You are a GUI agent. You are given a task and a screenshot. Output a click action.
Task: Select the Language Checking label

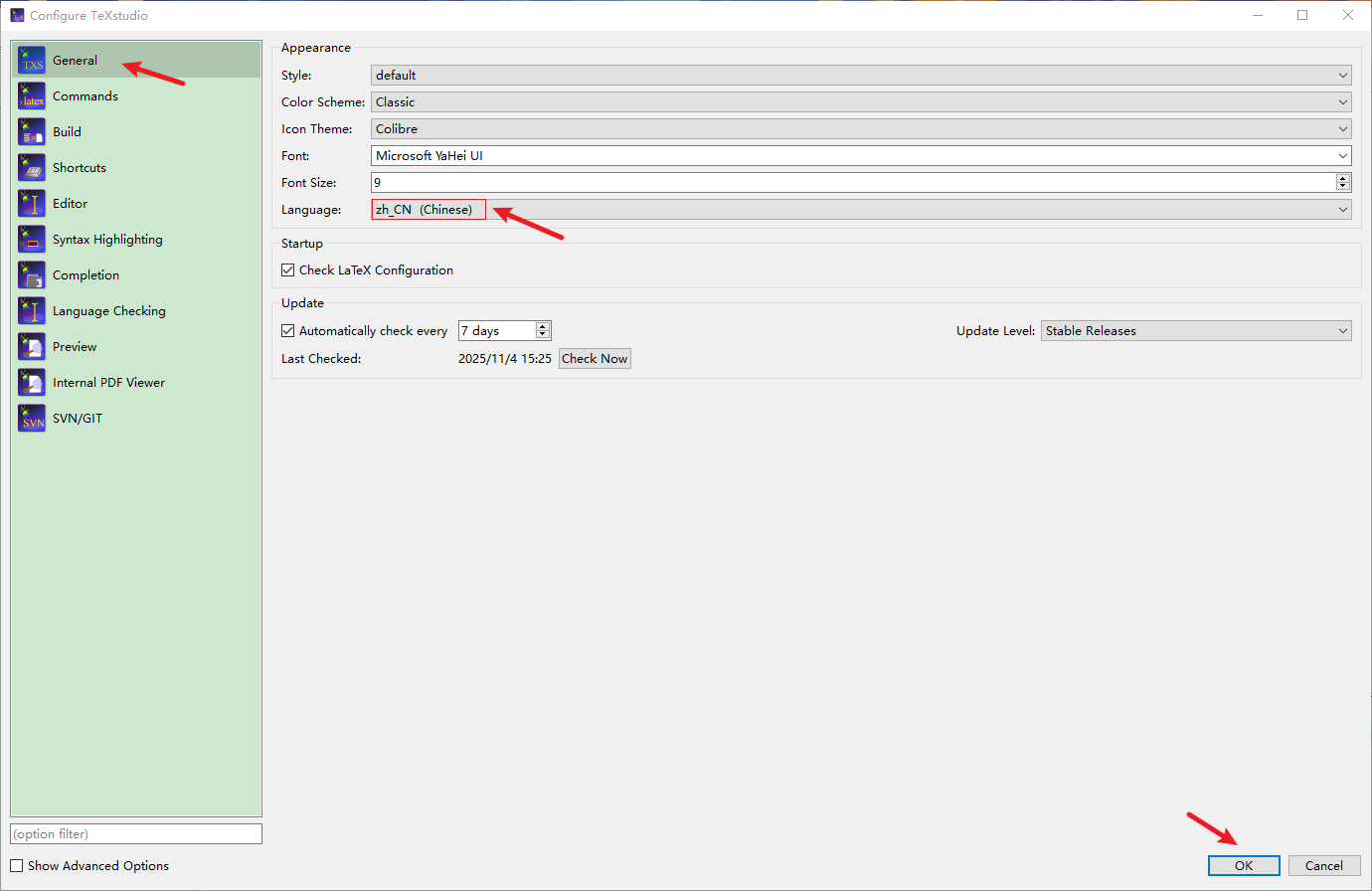tap(109, 311)
